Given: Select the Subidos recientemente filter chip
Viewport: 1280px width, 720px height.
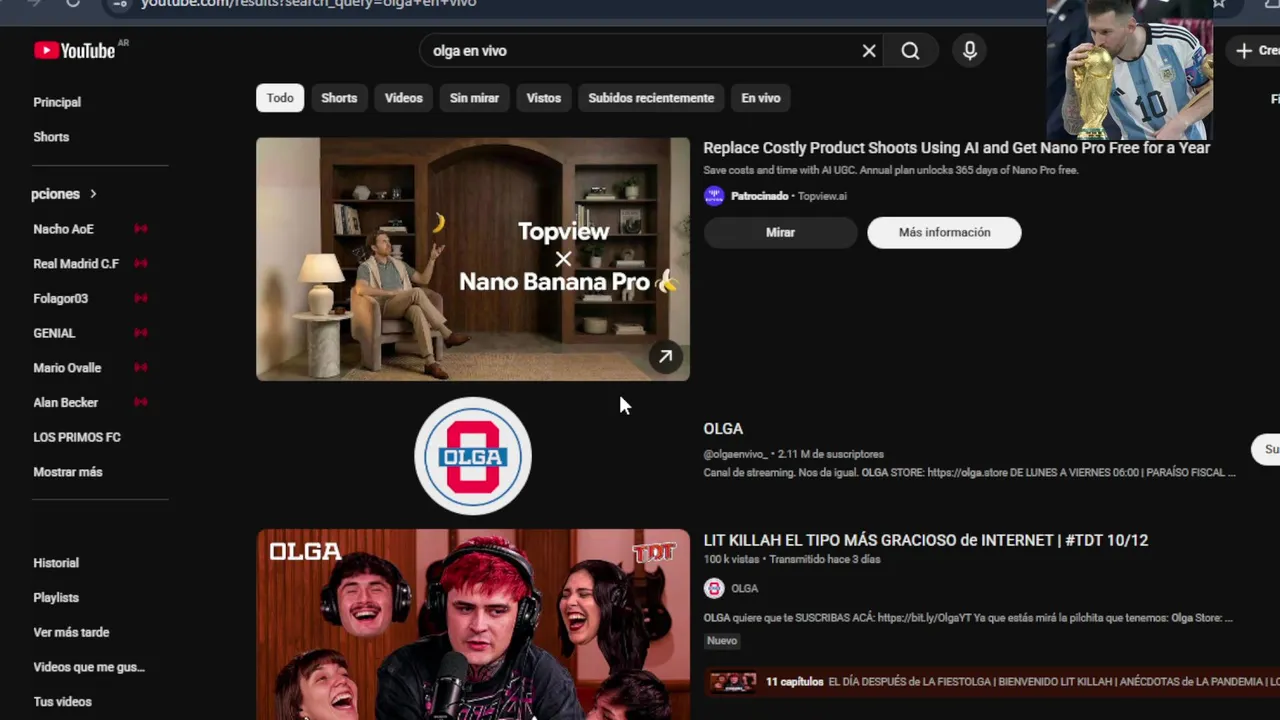Looking at the screenshot, I should pos(651,98).
